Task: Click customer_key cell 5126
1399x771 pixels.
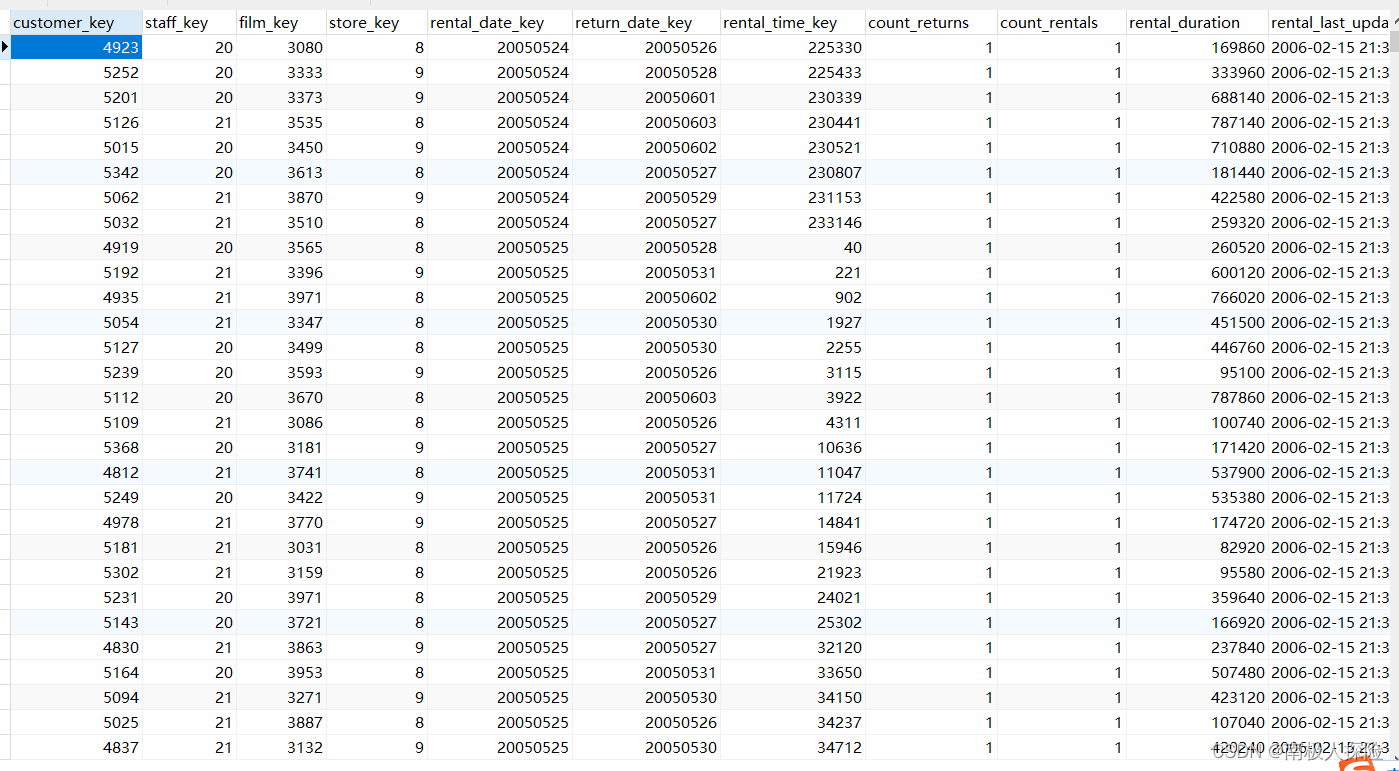Action: click(77, 122)
